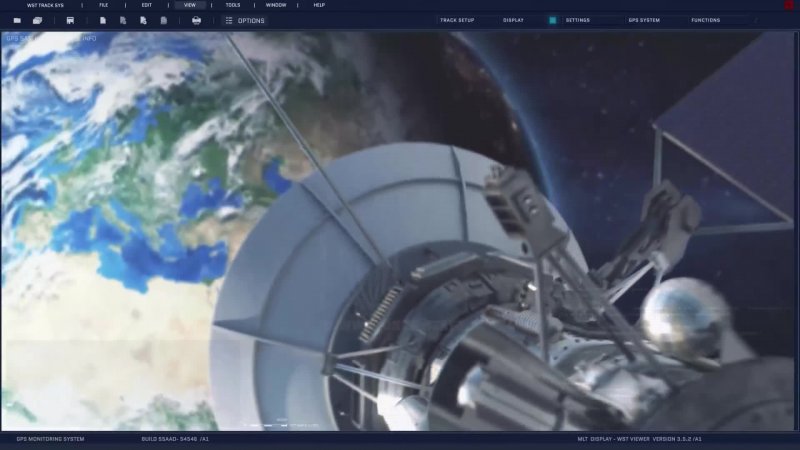
Task: Open the OPTIONS list dropdown
Action: coord(244,20)
